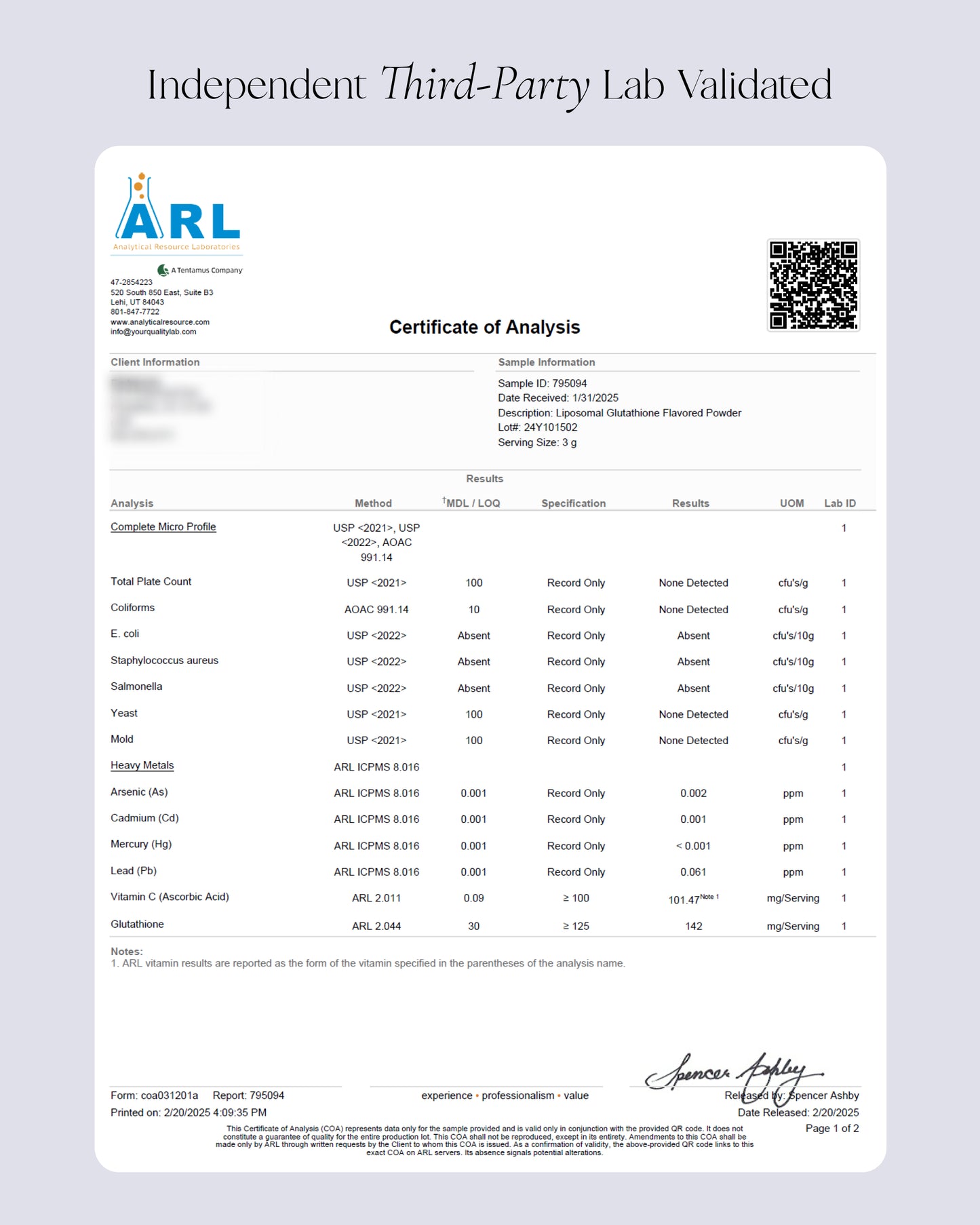Click the Note 1 superscript beside 101.47
Screen dimensions: 980x1225
pos(709,897)
